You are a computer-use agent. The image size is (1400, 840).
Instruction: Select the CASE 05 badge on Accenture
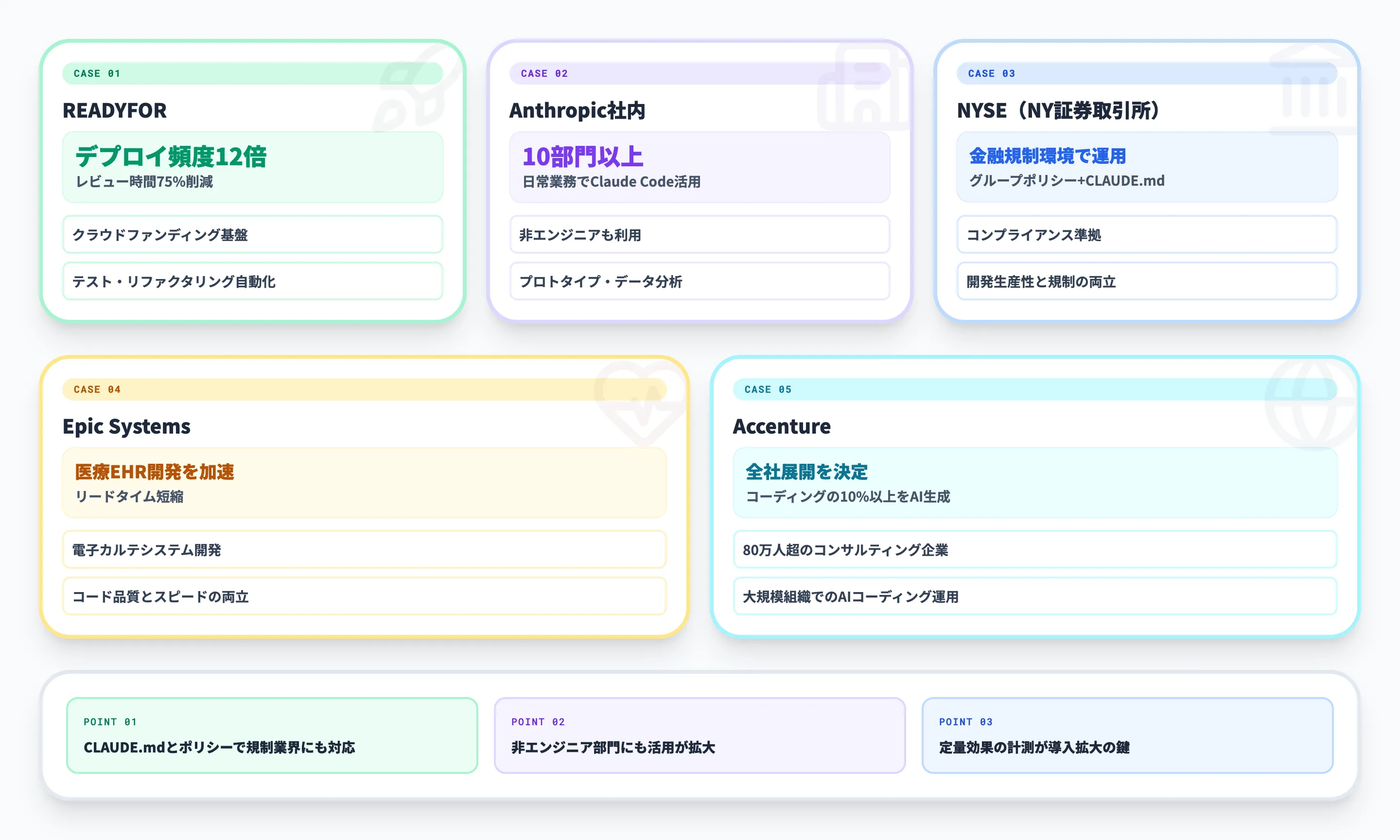tap(766, 389)
